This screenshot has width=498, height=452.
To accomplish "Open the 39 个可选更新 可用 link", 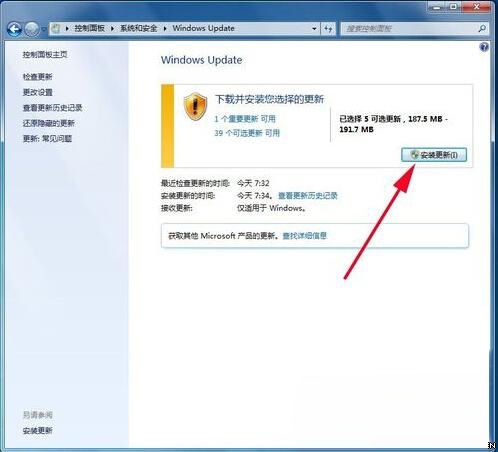I will pyautogui.click(x=247, y=133).
